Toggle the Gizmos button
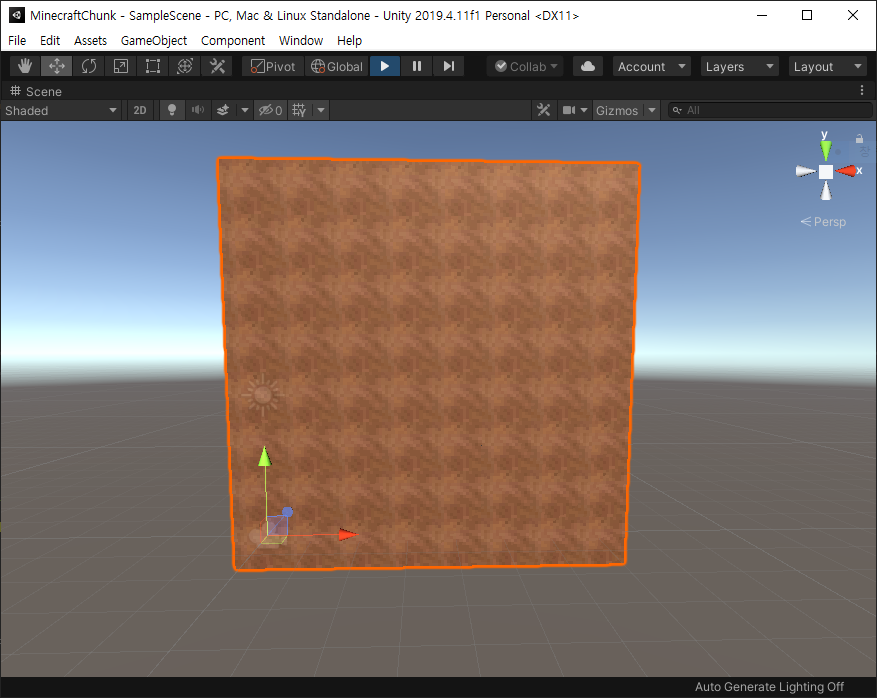This screenshot has width=877, height=698. pyautogui.click(x=617, y=110)
